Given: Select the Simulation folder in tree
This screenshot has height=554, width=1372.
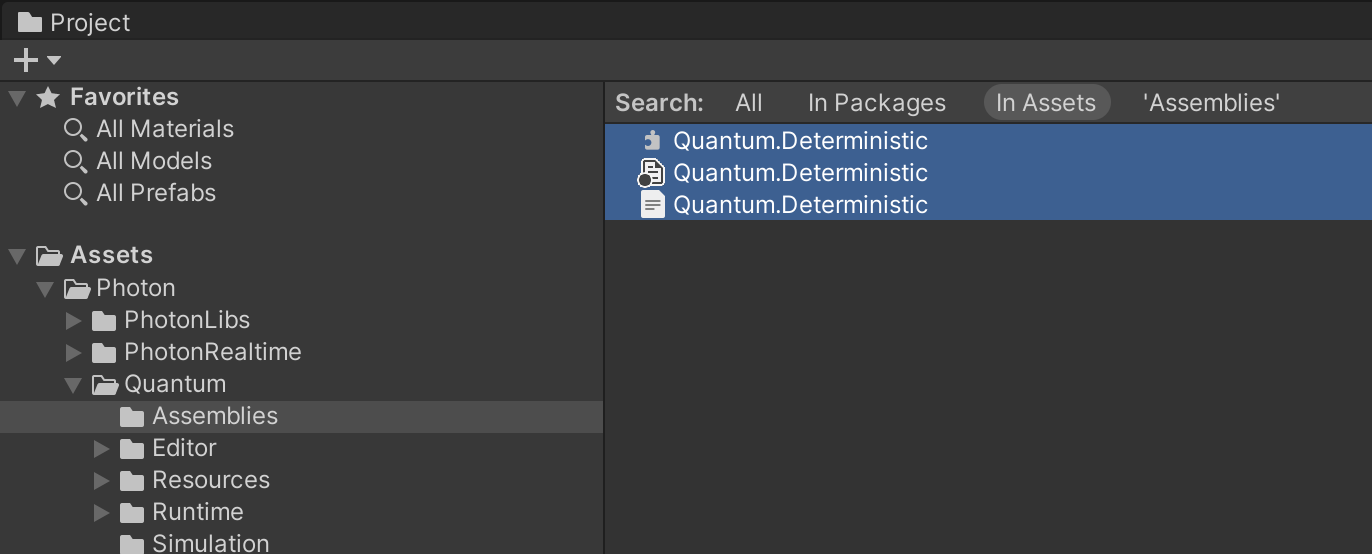Looking at the screenshot, I should click(210, 543).
